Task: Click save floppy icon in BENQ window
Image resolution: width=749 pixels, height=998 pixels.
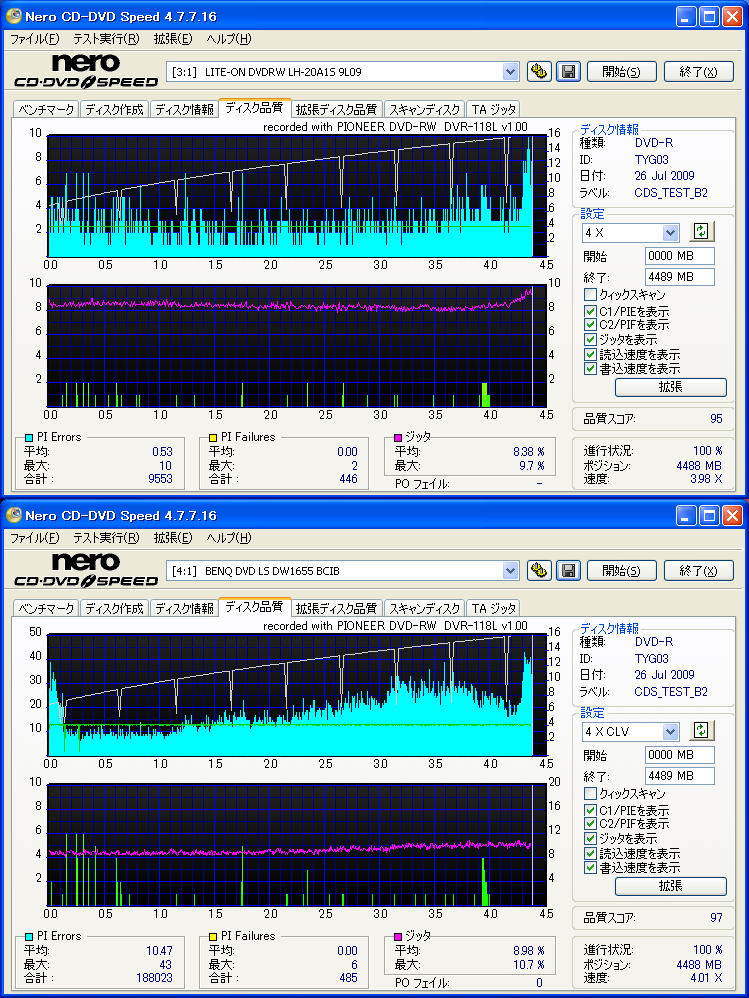Action: coord(569,570)
